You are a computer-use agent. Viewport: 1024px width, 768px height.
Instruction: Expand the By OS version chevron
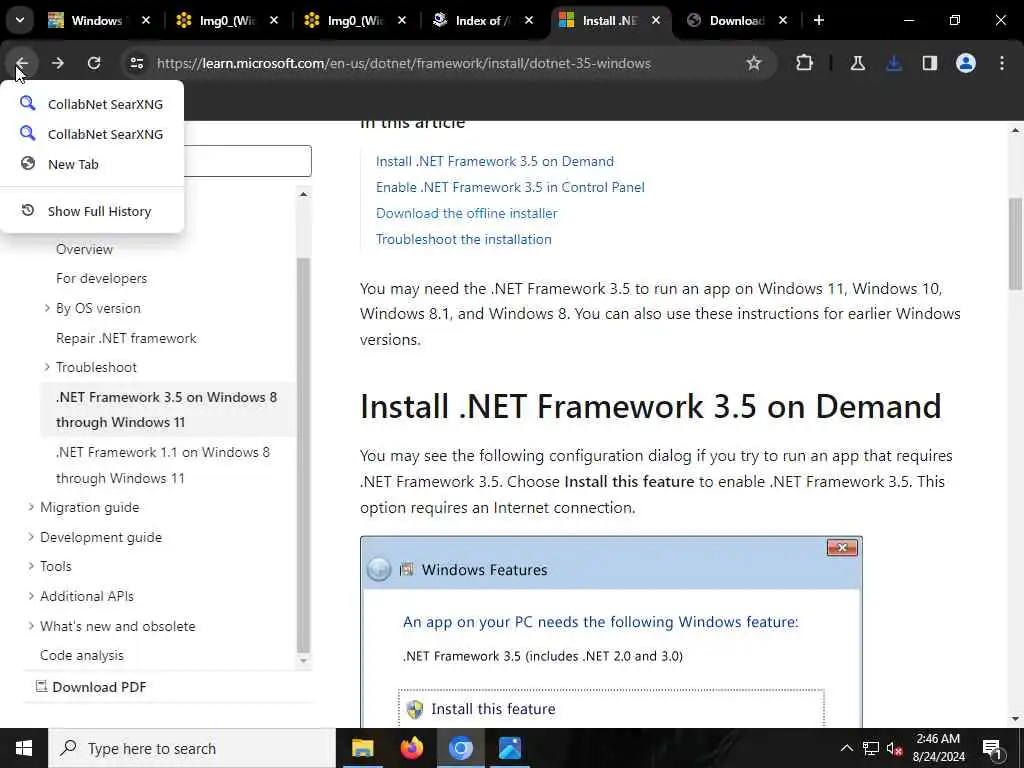[x=47, y=308]
